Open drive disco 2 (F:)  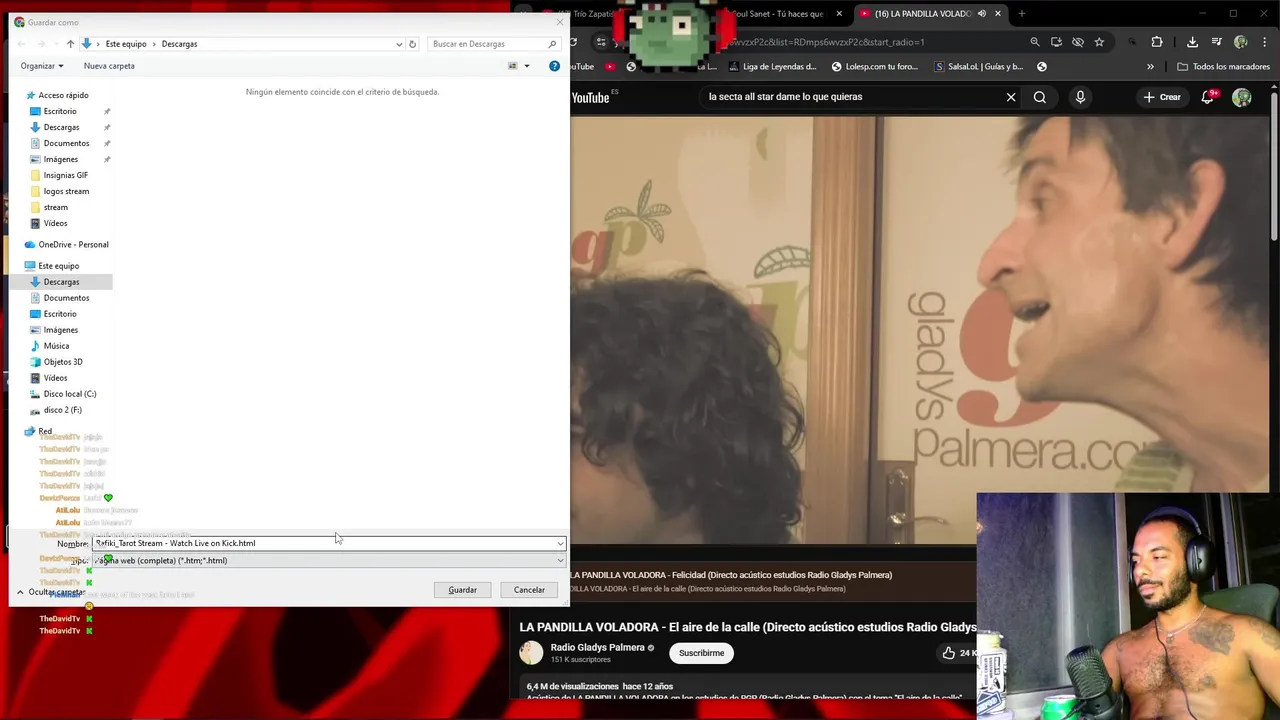pos(62,410)
